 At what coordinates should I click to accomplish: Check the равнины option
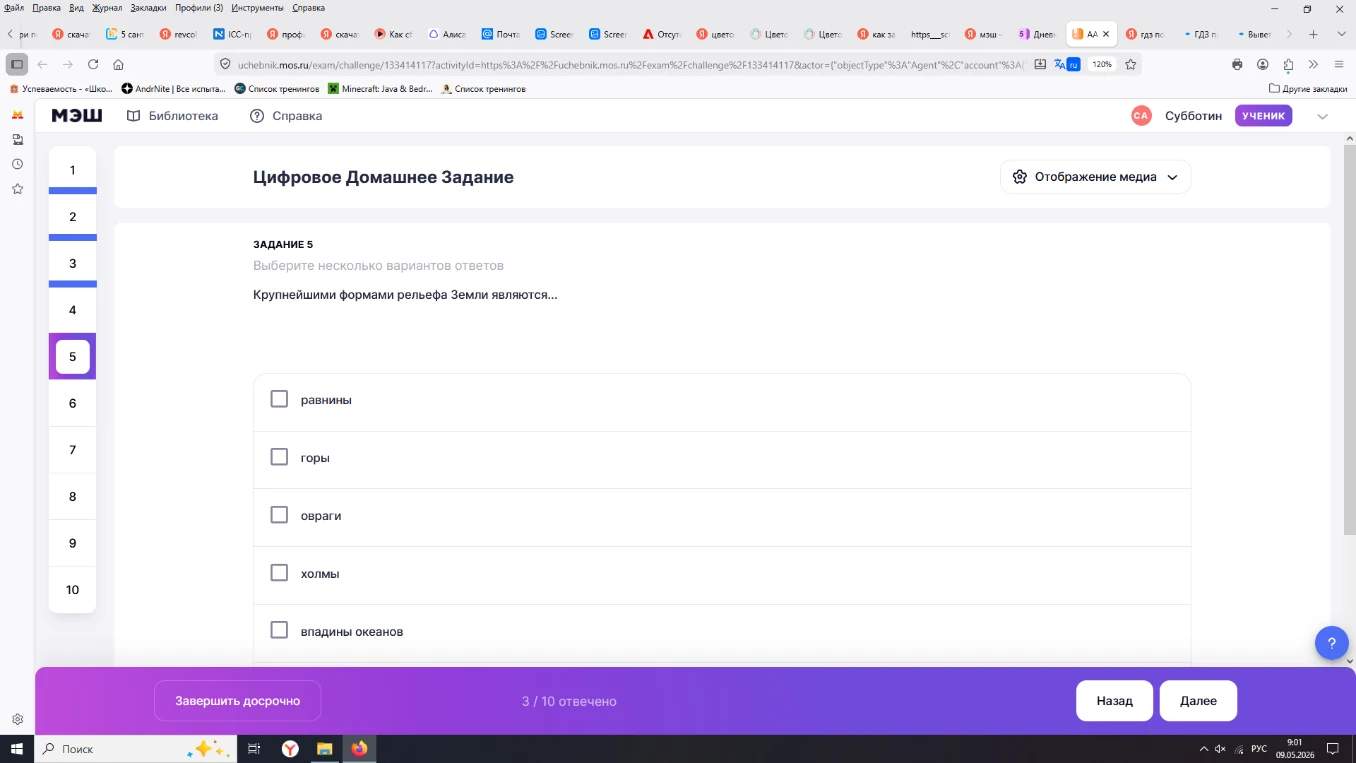(x=279, y=399)
